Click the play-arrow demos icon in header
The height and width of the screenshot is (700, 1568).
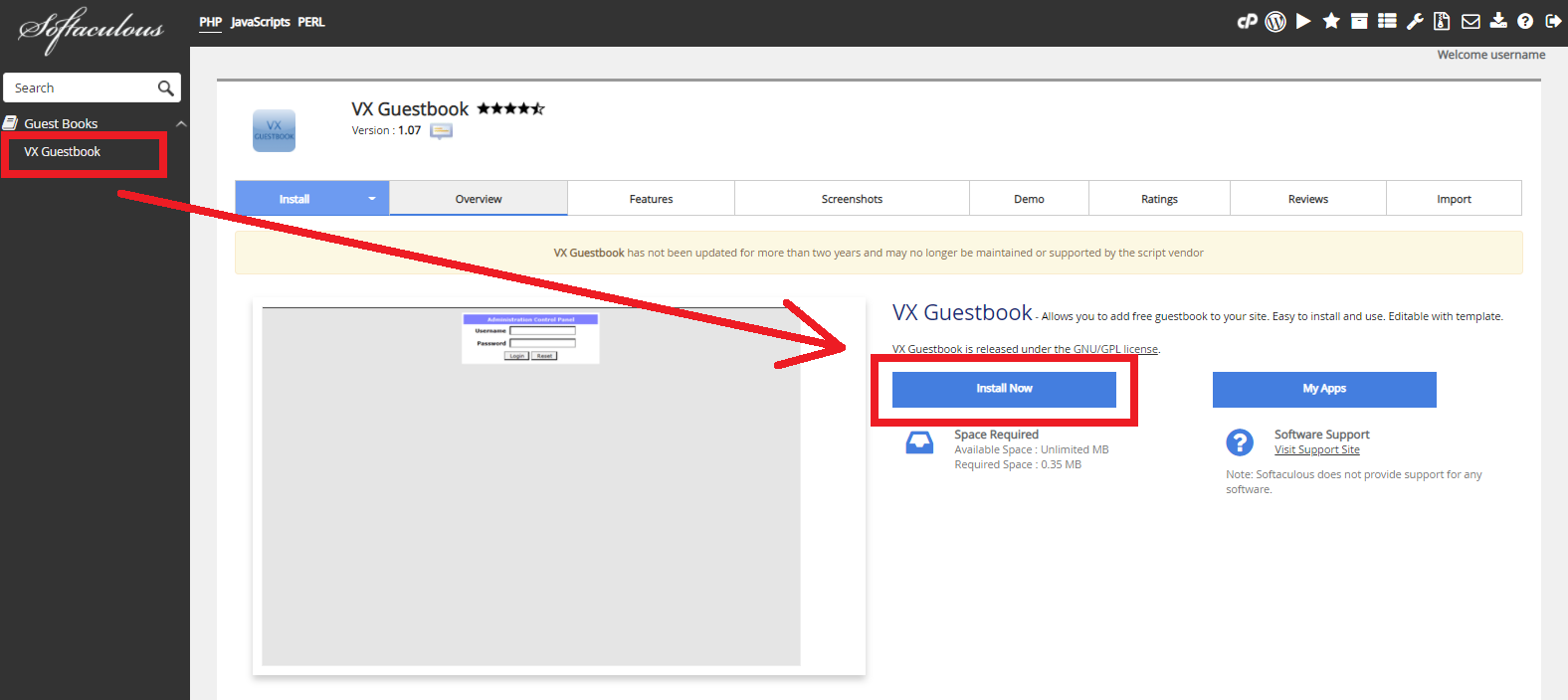(1303, 21)
